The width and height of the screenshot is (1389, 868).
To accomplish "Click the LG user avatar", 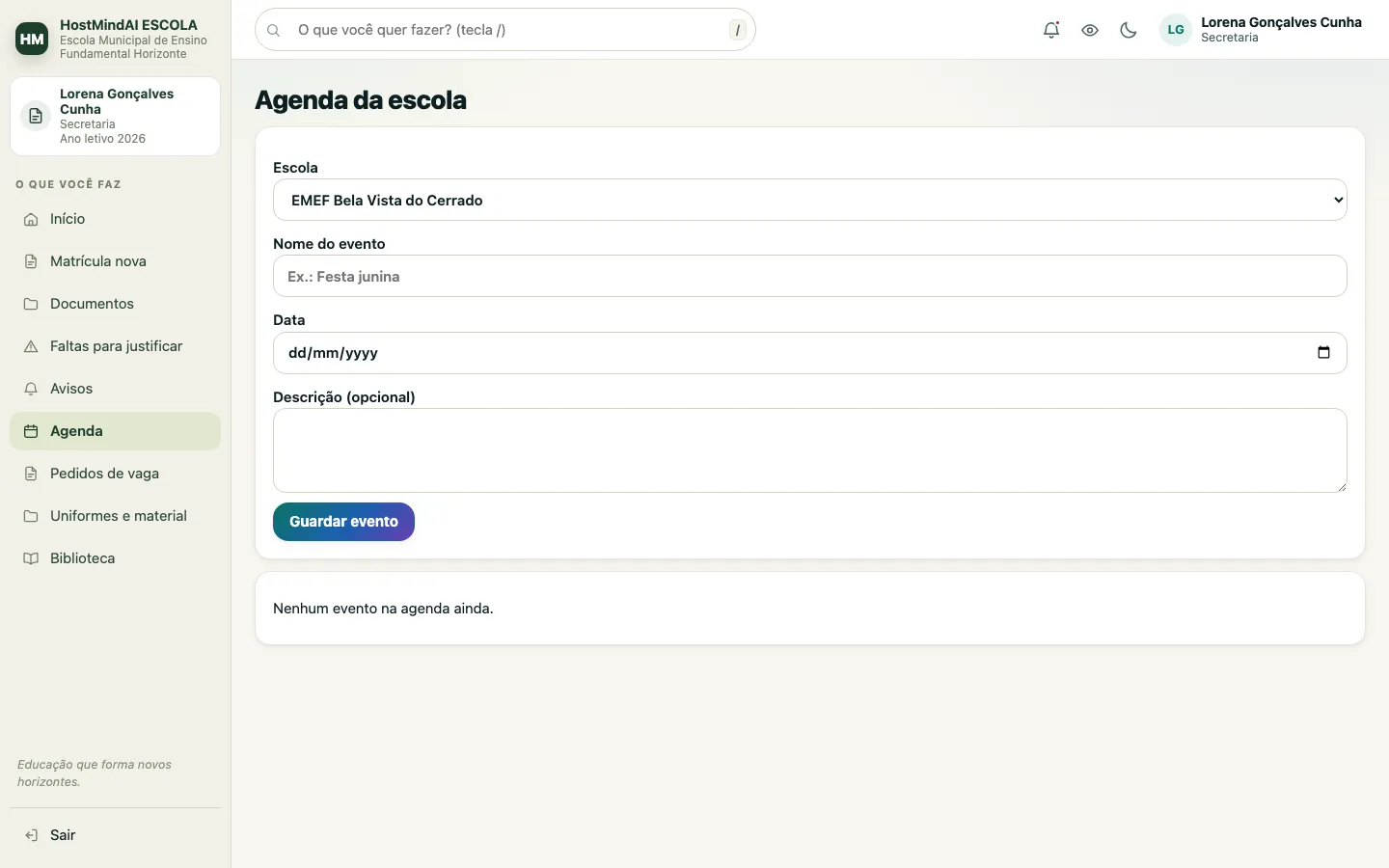I will click(x=1176, y=30).
